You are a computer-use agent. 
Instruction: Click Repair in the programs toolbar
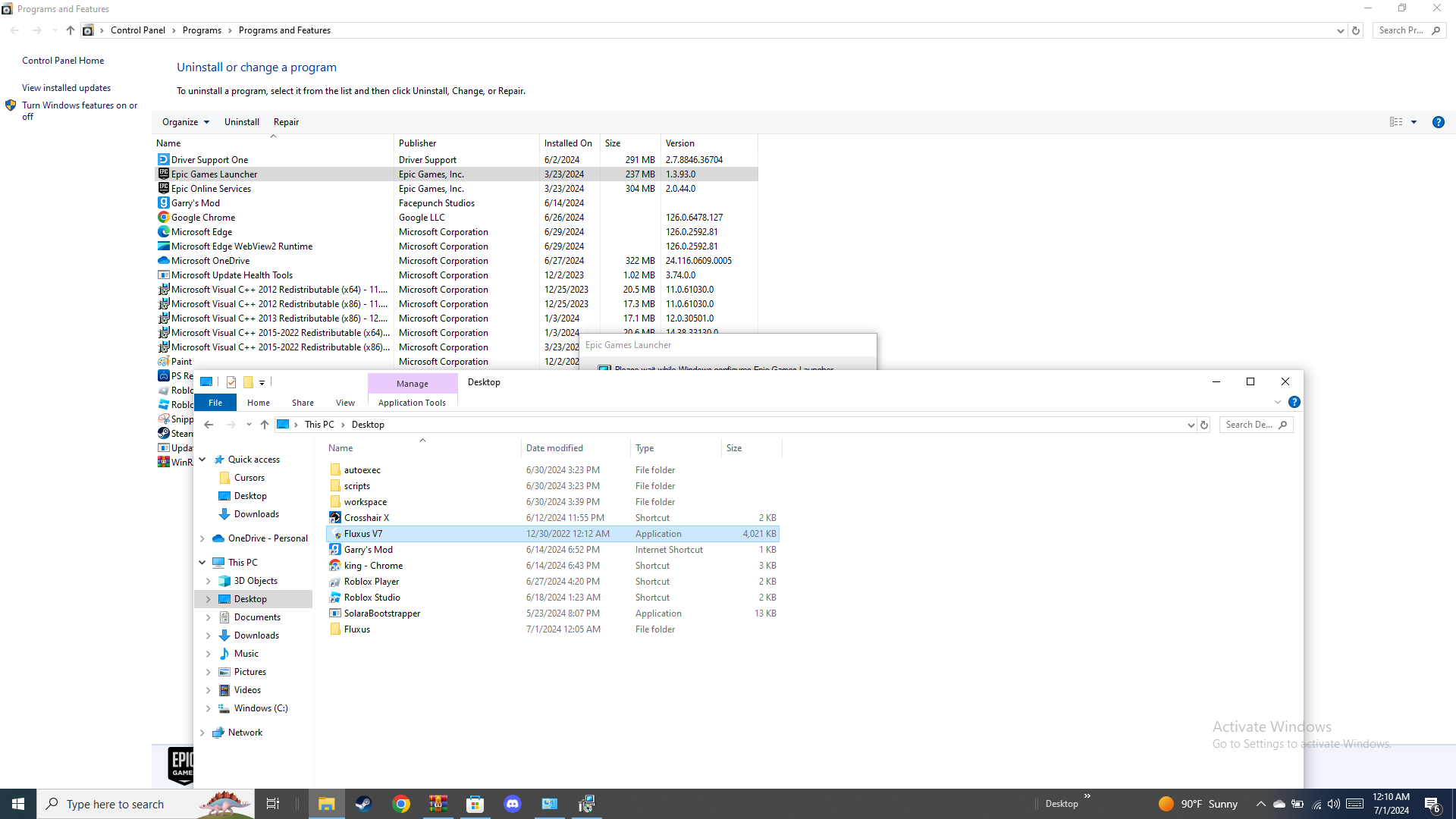[x=286, y=122]
